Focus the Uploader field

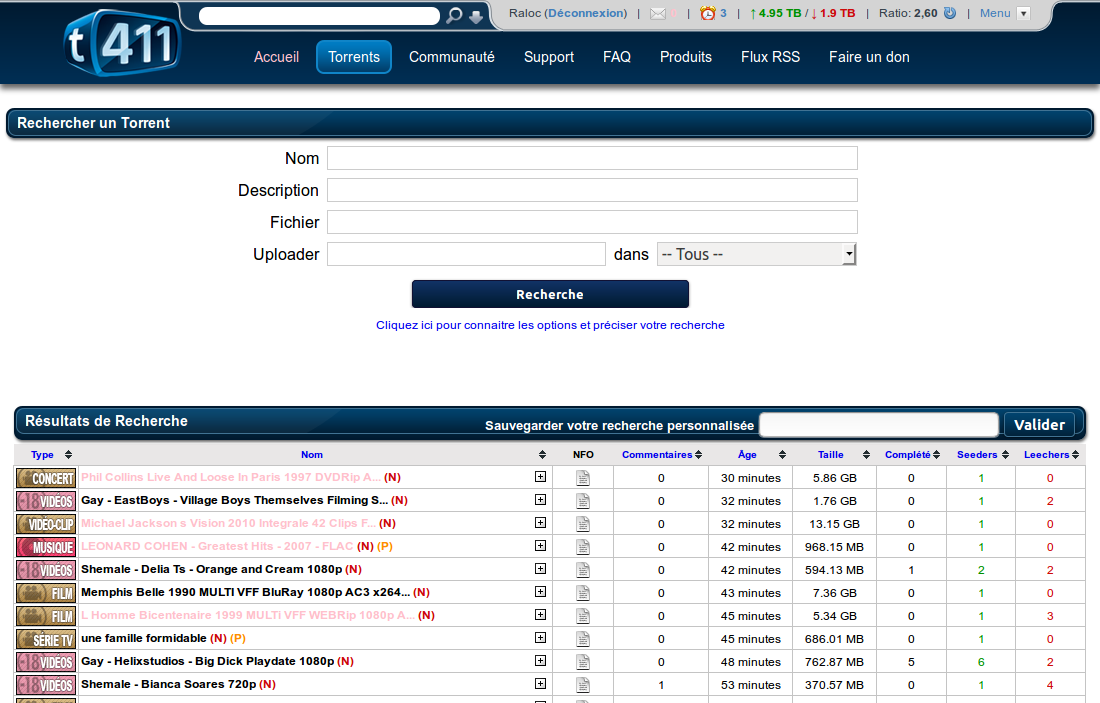coord(467,254)
